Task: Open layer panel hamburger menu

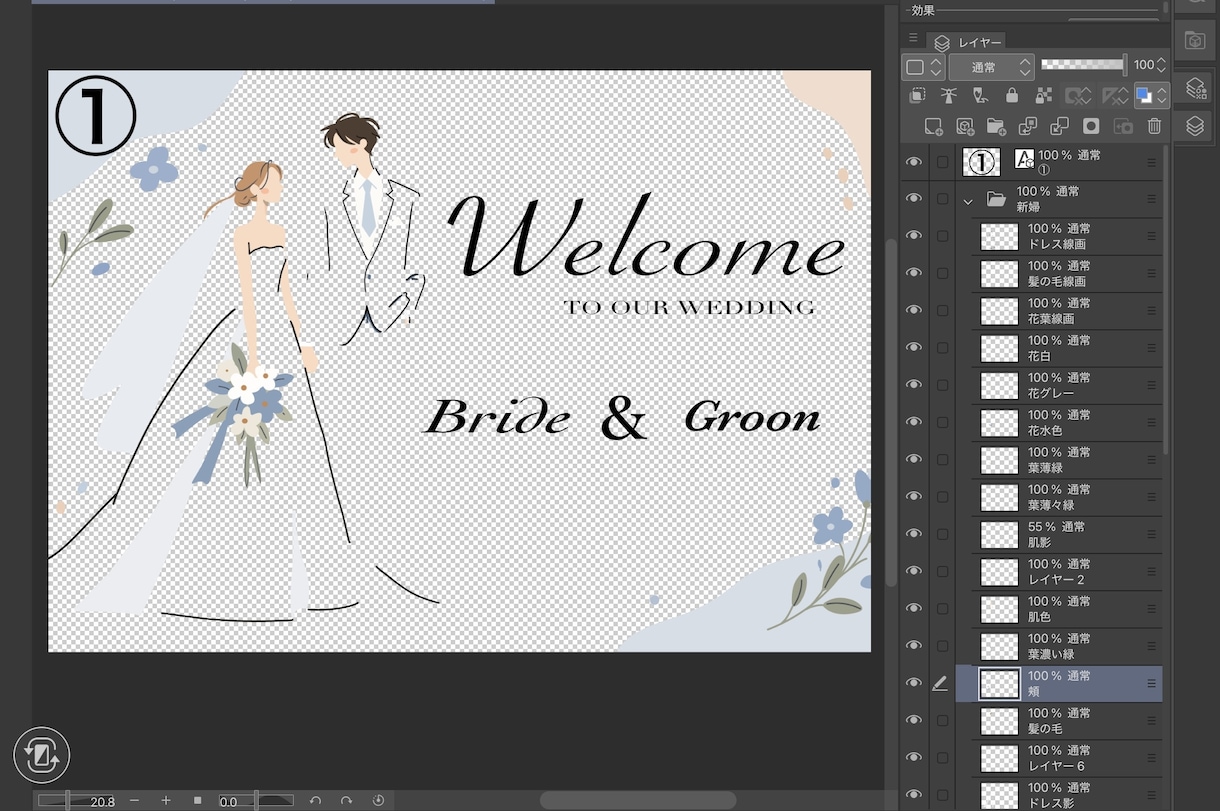Action: click(912, 37)
